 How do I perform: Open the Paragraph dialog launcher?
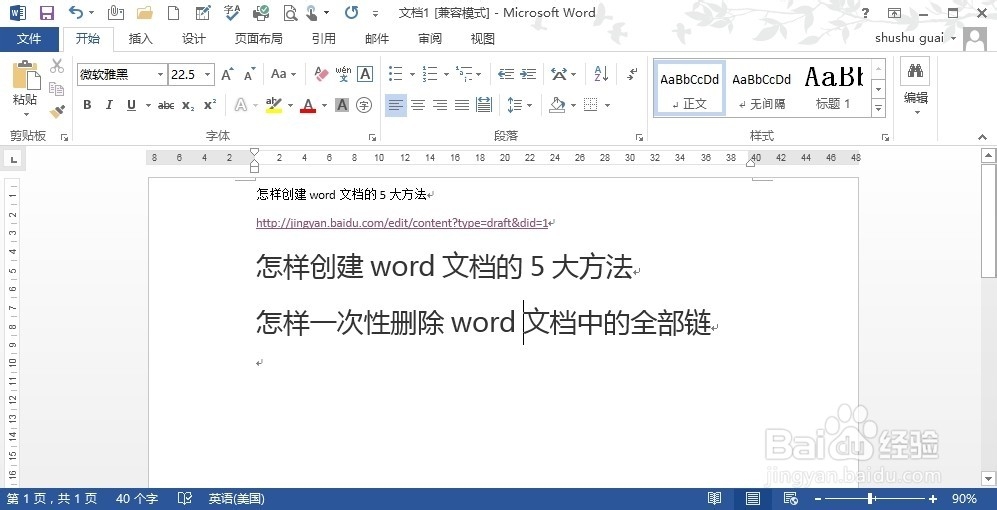click(x=639, y=137)
